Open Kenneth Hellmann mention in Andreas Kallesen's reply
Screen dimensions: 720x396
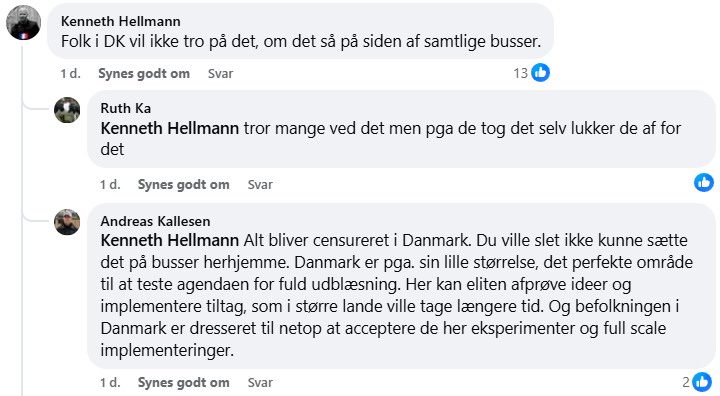(x=170, y=240)
